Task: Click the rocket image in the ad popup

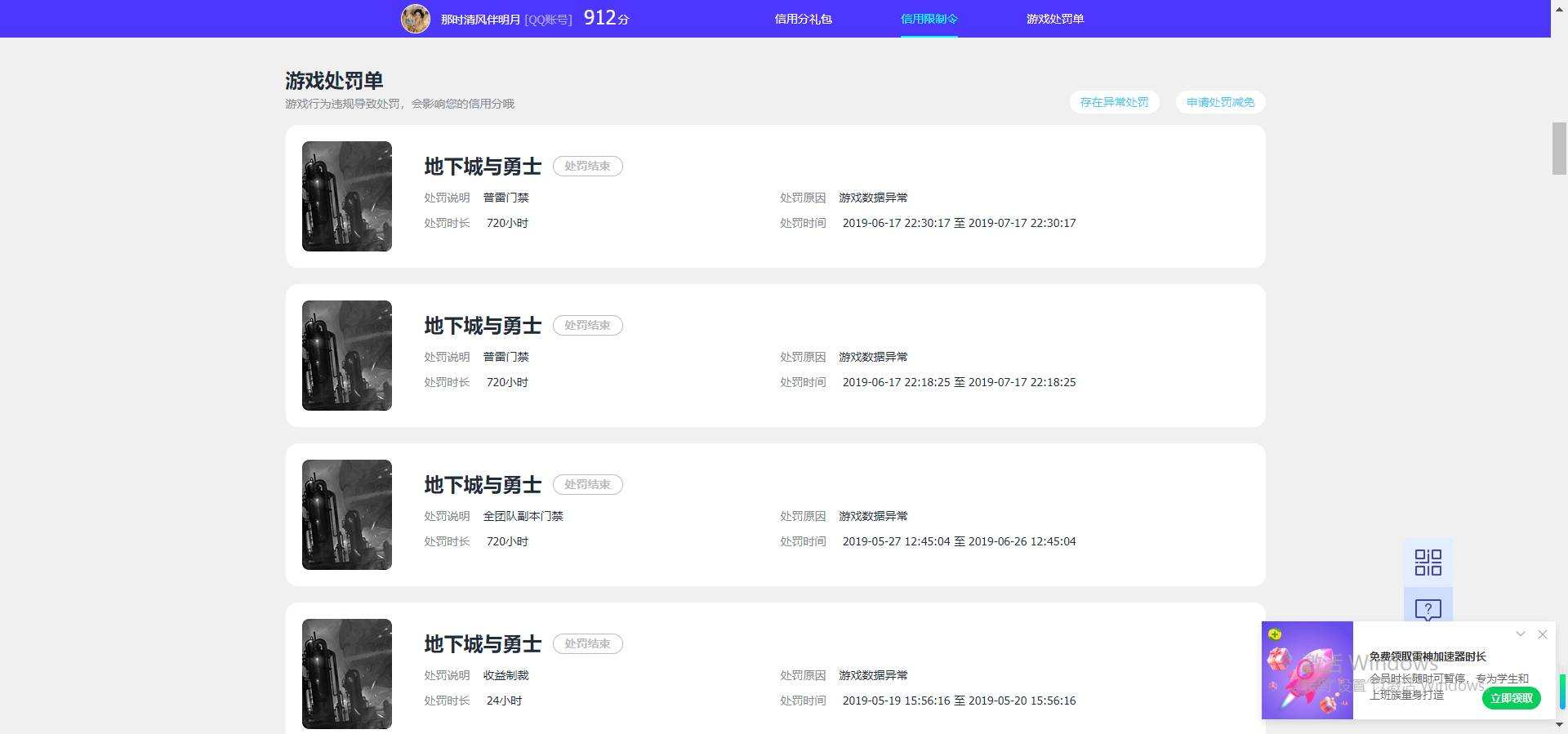Action: click(x=1307, y=670)
